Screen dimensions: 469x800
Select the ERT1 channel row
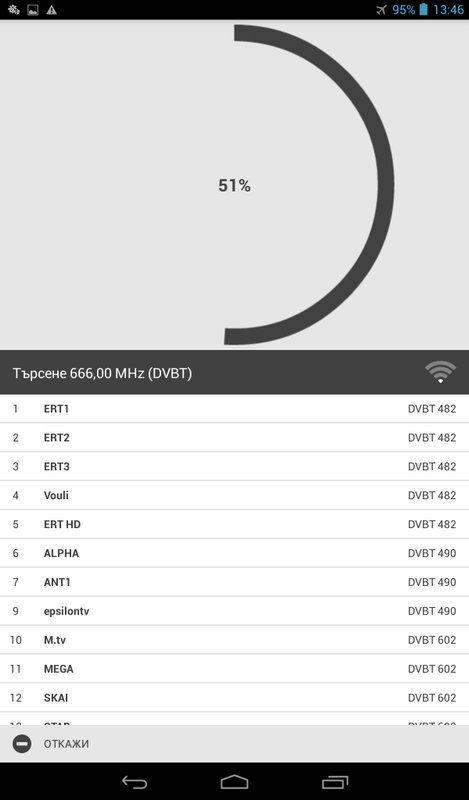[234, 409]
